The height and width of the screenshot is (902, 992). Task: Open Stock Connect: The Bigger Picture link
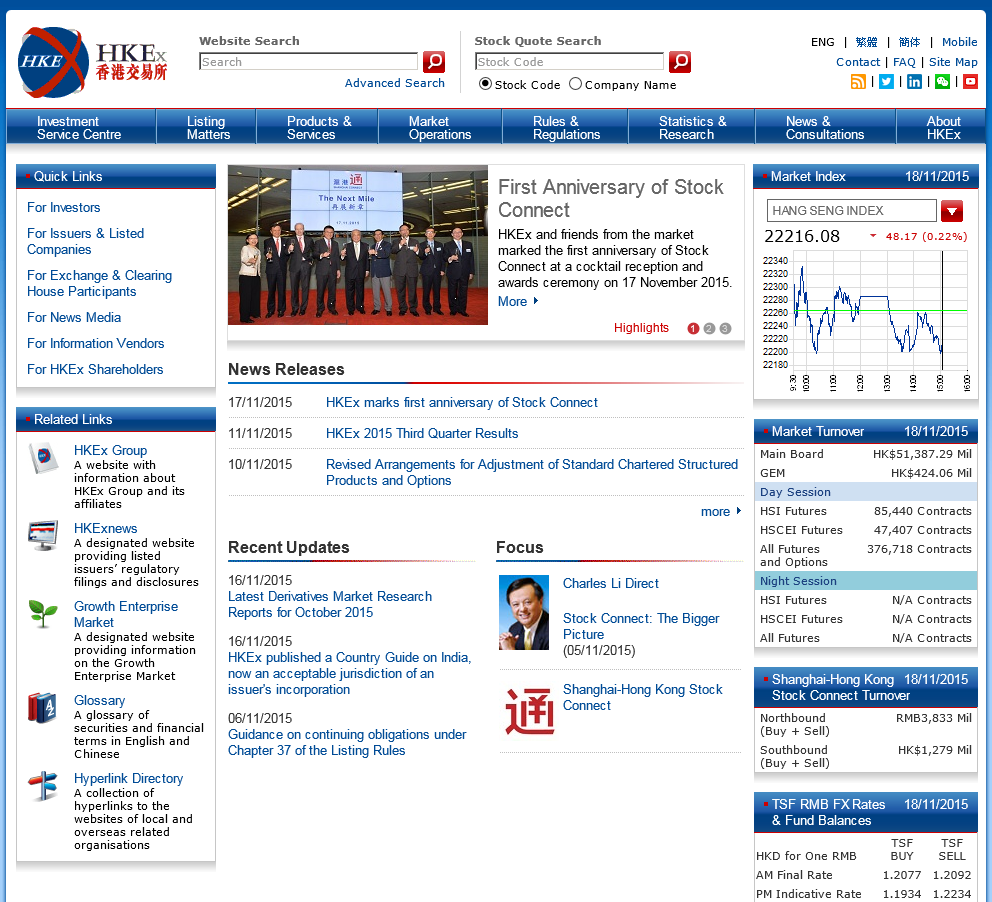tap(641, 626)
